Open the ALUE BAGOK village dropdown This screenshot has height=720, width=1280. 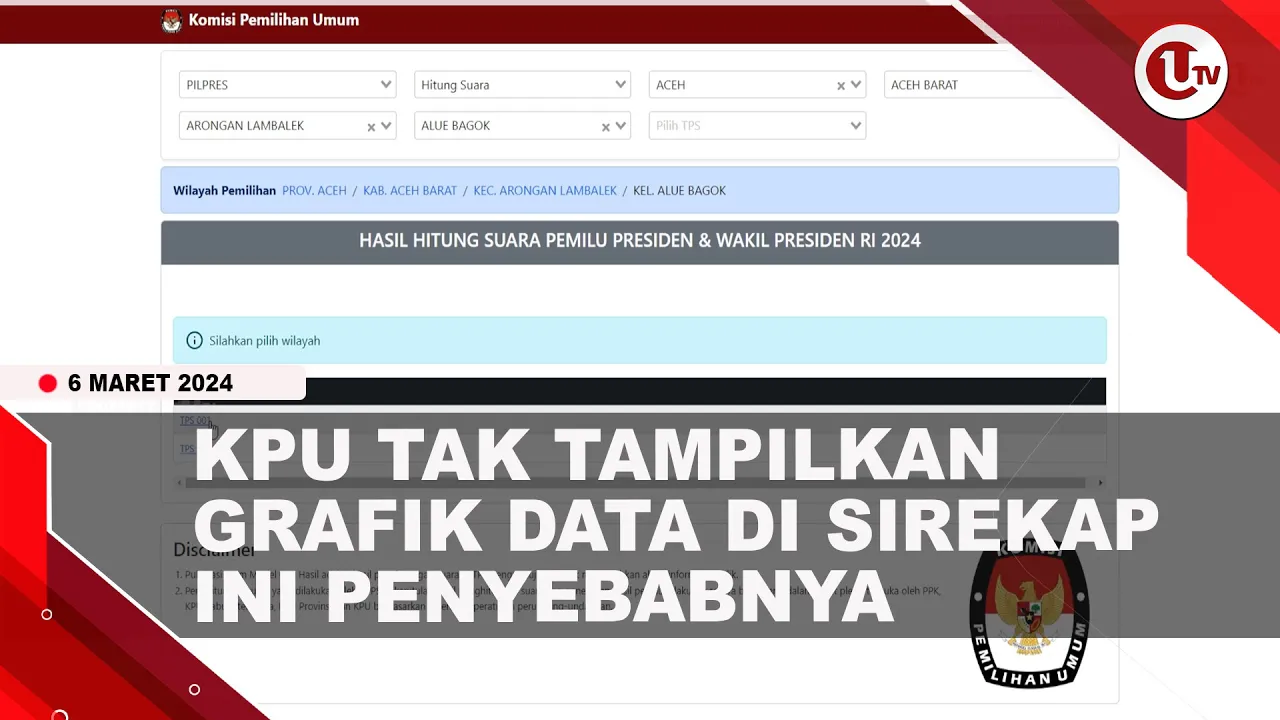click(522, 126)
